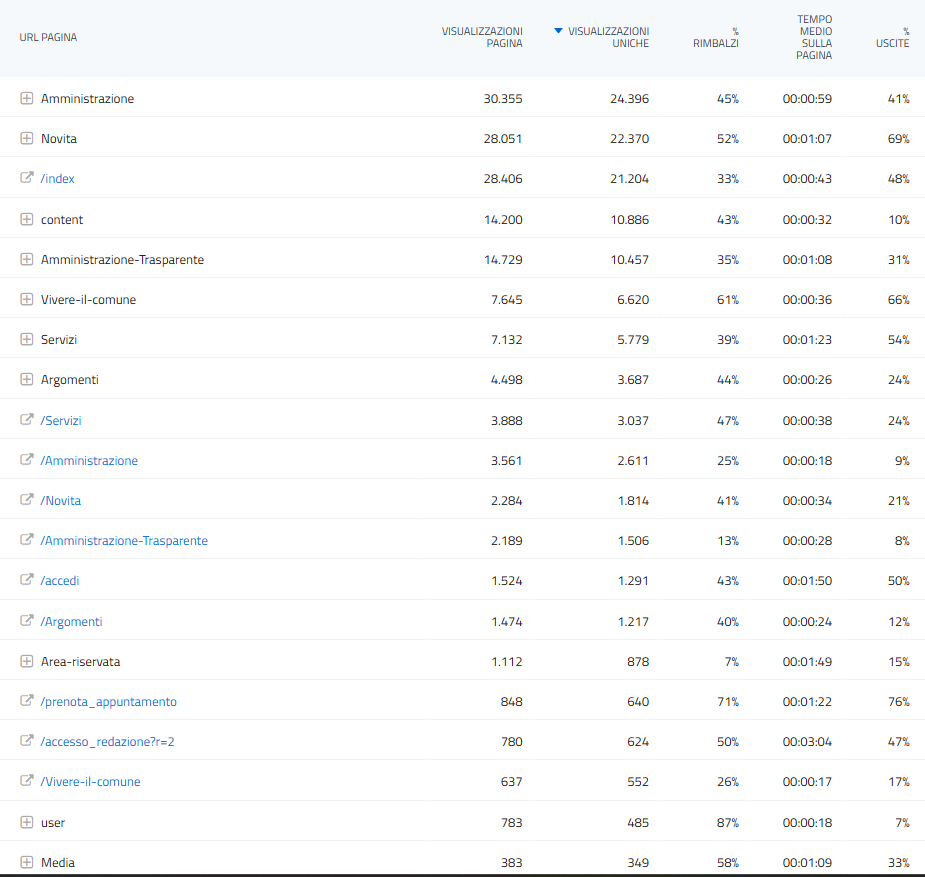Click the Tempo Medio Sulla Pagina header
The height and width of the screenshot is (877, 925).
point(813,37)
